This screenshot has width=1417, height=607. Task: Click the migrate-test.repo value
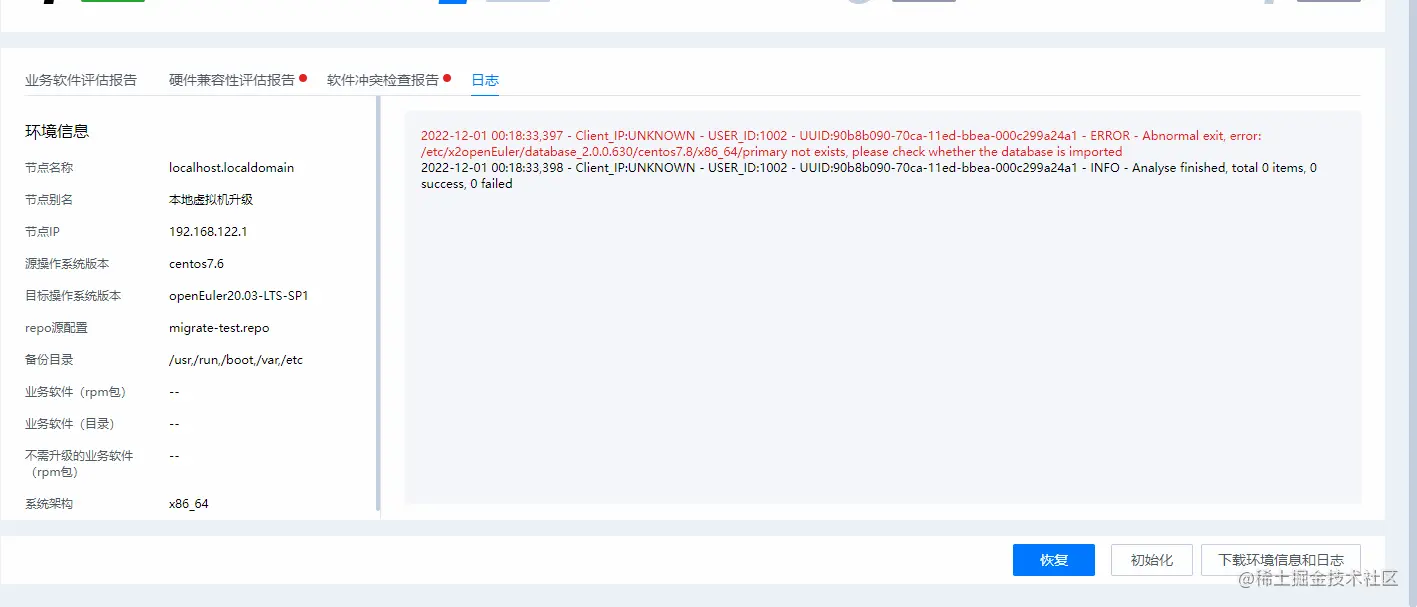click(x=219, y=328)
